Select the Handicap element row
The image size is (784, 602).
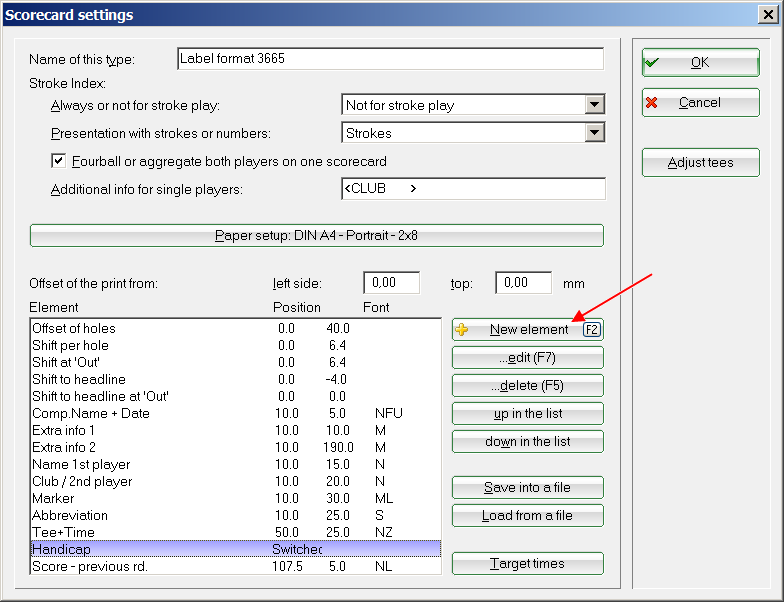tap(150, 549)
